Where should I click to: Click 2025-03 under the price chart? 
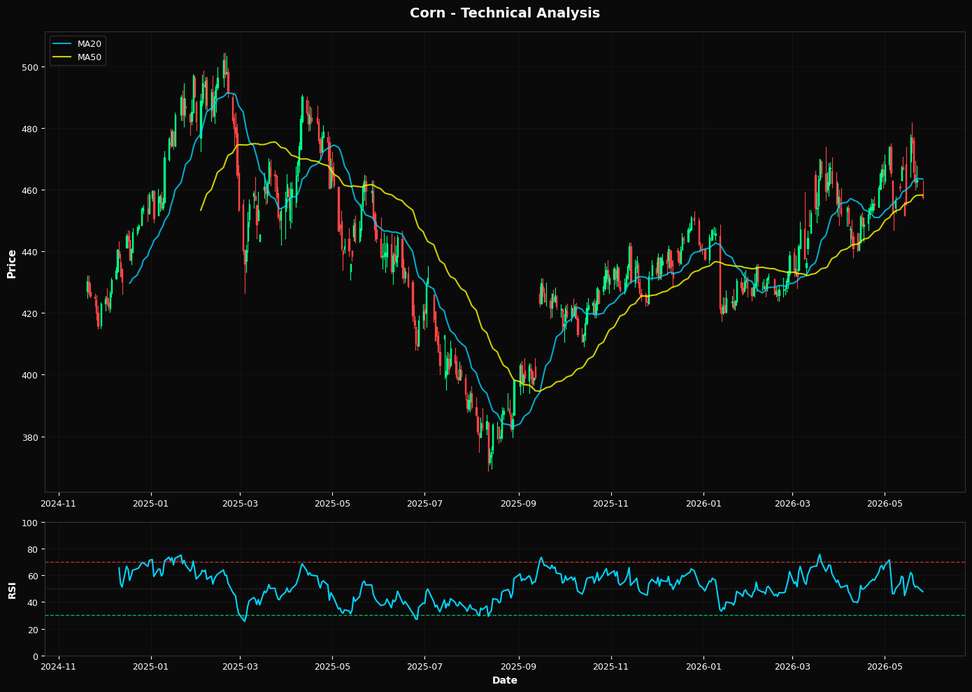click(x=241, y=503)
